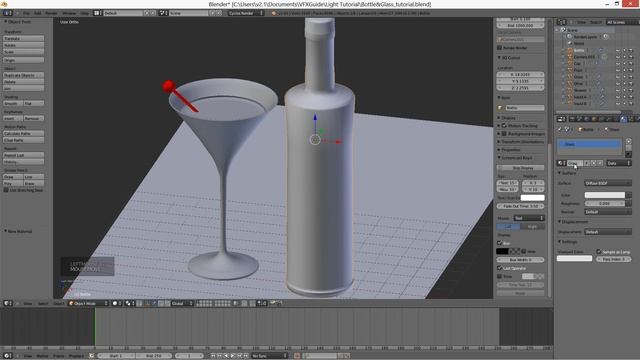This screenshot has width=640, height=360.
Task: Open the File menu
Action: [x=26, y=13]
